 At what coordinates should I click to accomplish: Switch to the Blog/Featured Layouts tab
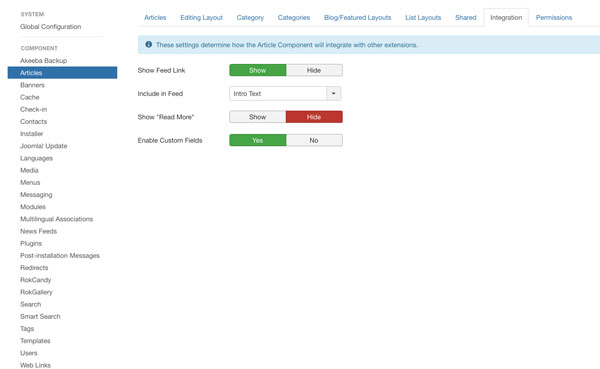click(357, 18)
